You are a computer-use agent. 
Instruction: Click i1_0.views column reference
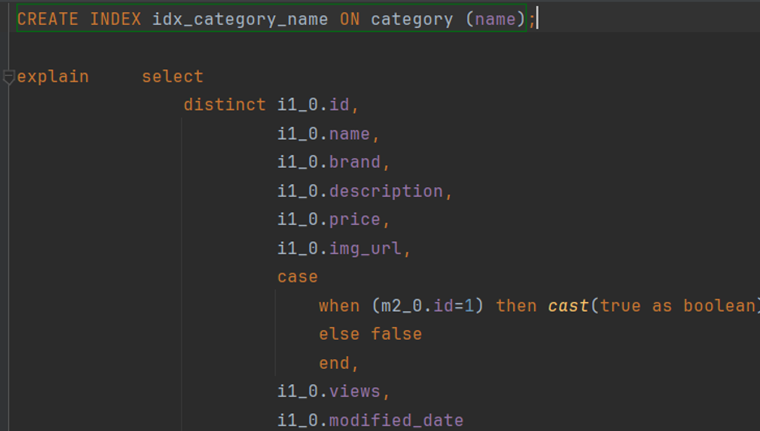coord(329,391)
